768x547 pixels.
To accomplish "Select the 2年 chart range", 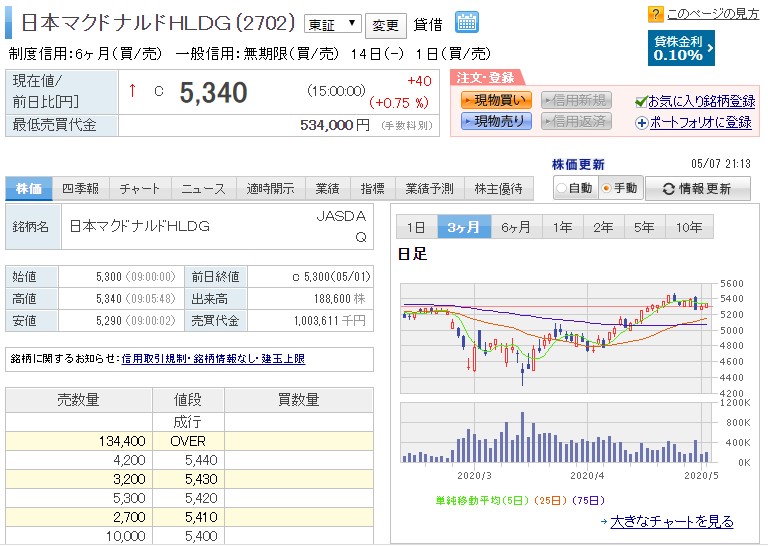I will 603,227.
